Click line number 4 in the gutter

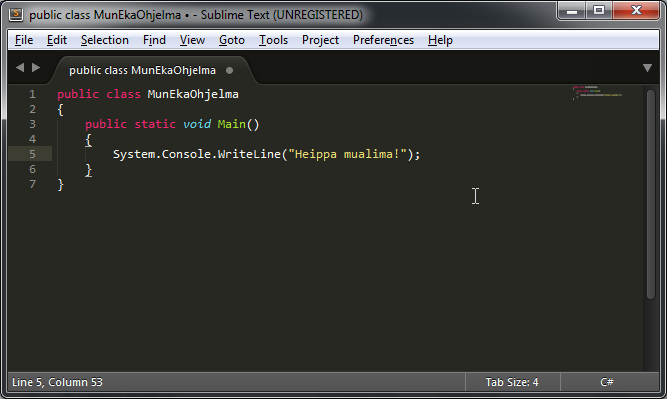(x=32, y=139)
